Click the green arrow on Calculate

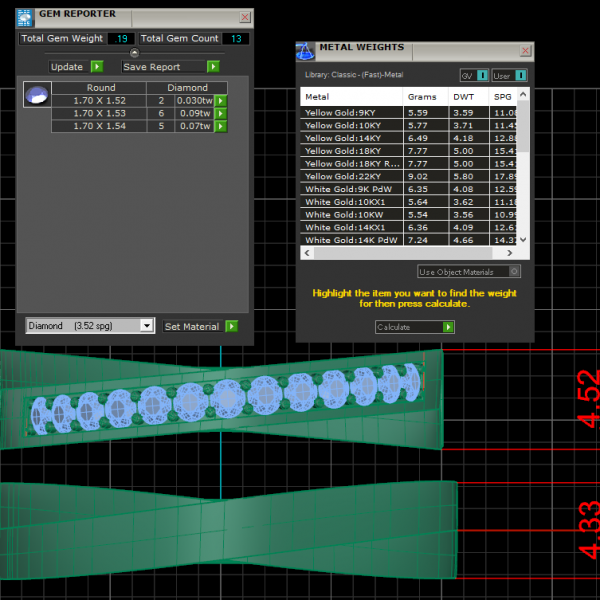coord(448,327)
